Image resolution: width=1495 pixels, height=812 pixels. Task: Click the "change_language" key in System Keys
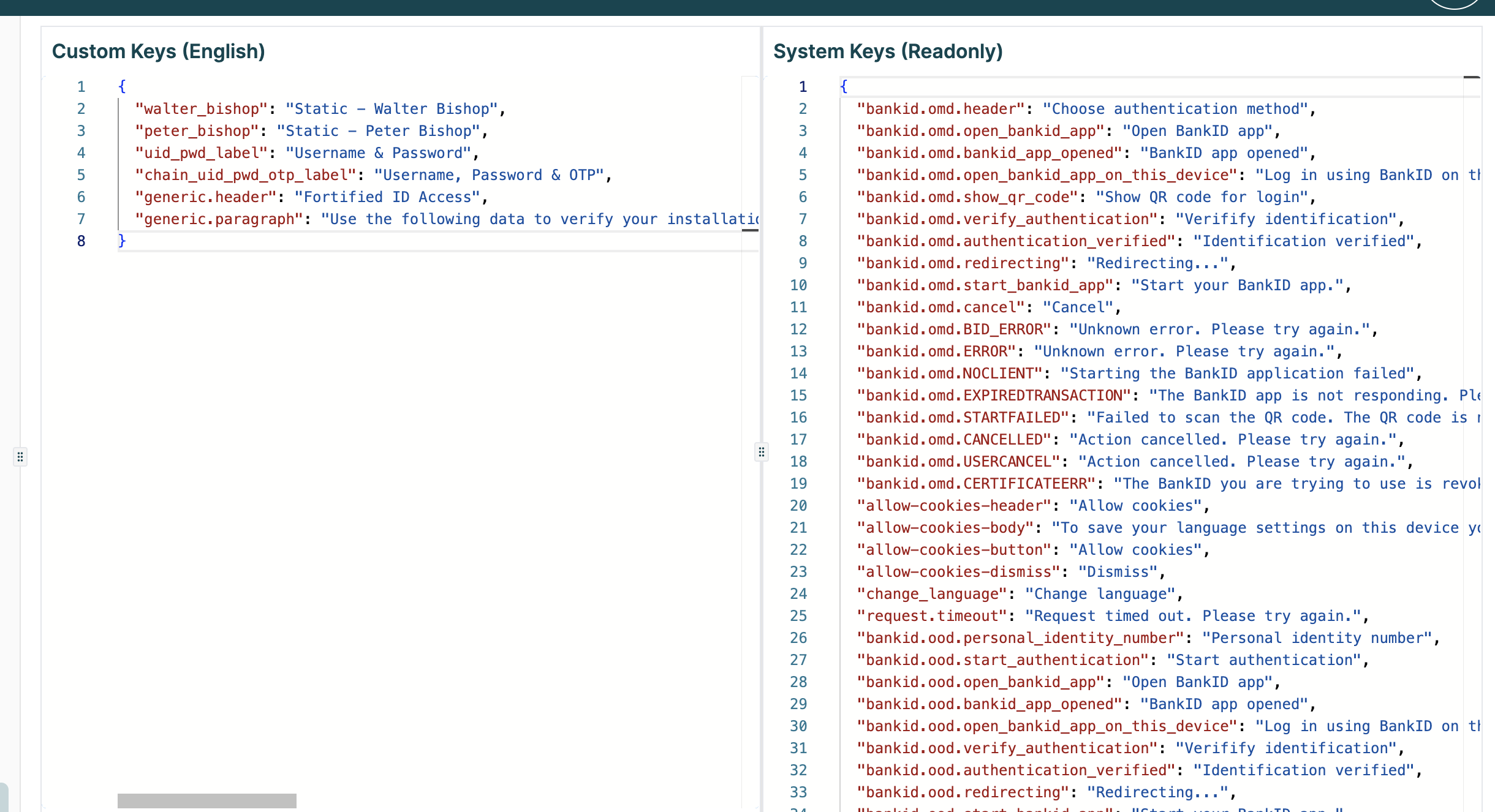coord(932,594)
